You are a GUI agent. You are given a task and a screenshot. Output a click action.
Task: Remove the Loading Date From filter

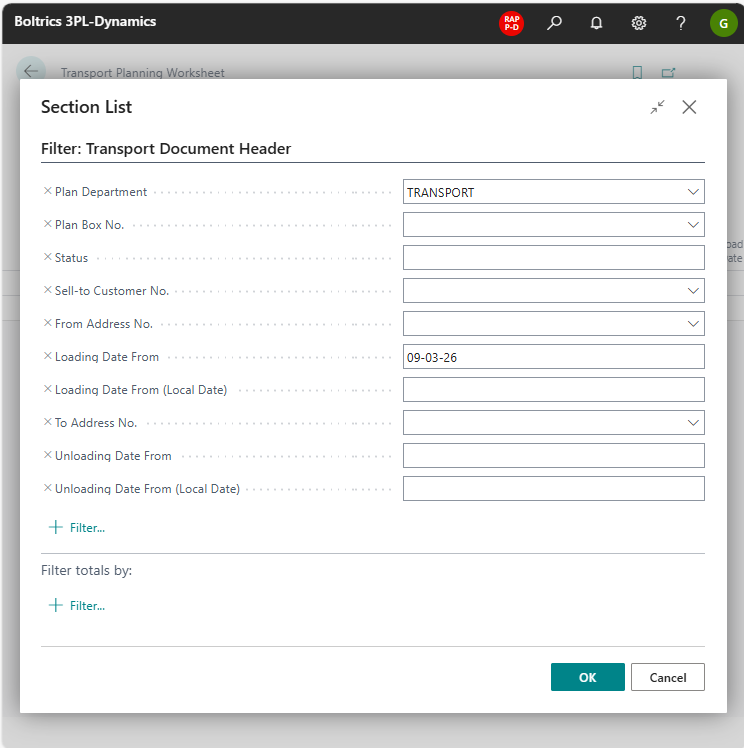tap(47, 357)
